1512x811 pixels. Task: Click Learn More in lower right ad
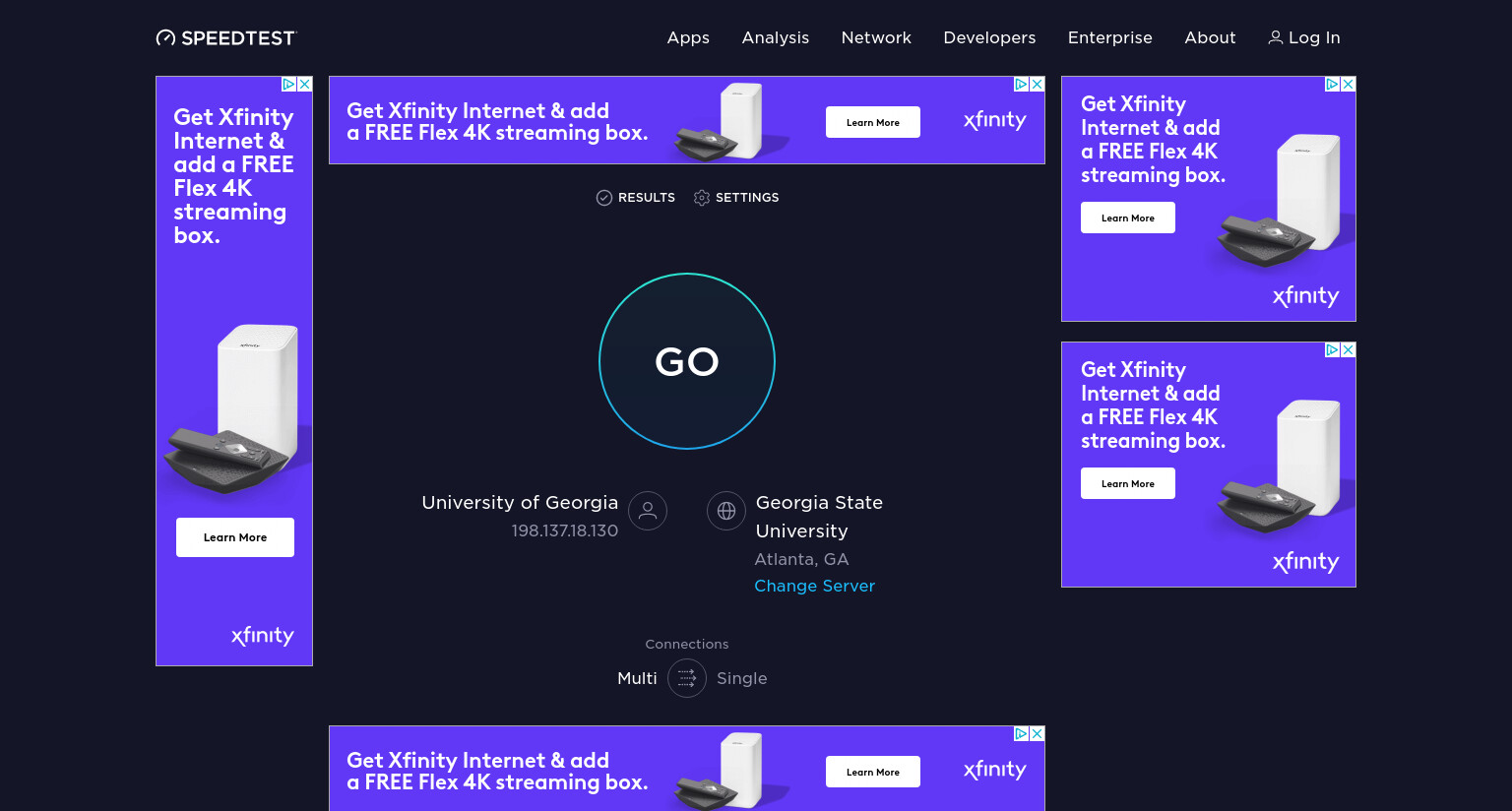click(1128, 483)
